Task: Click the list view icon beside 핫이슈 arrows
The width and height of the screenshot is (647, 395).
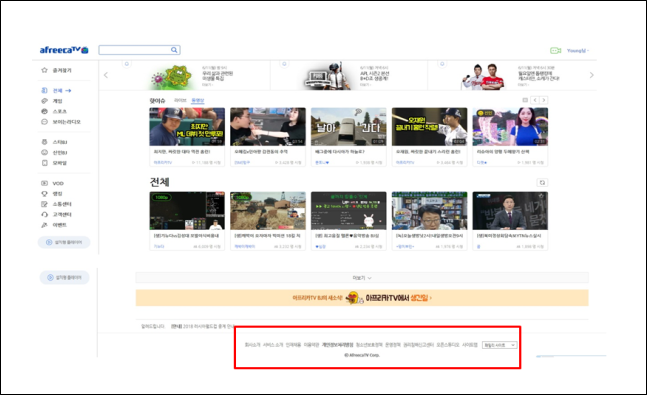Action: coord(525,100)
